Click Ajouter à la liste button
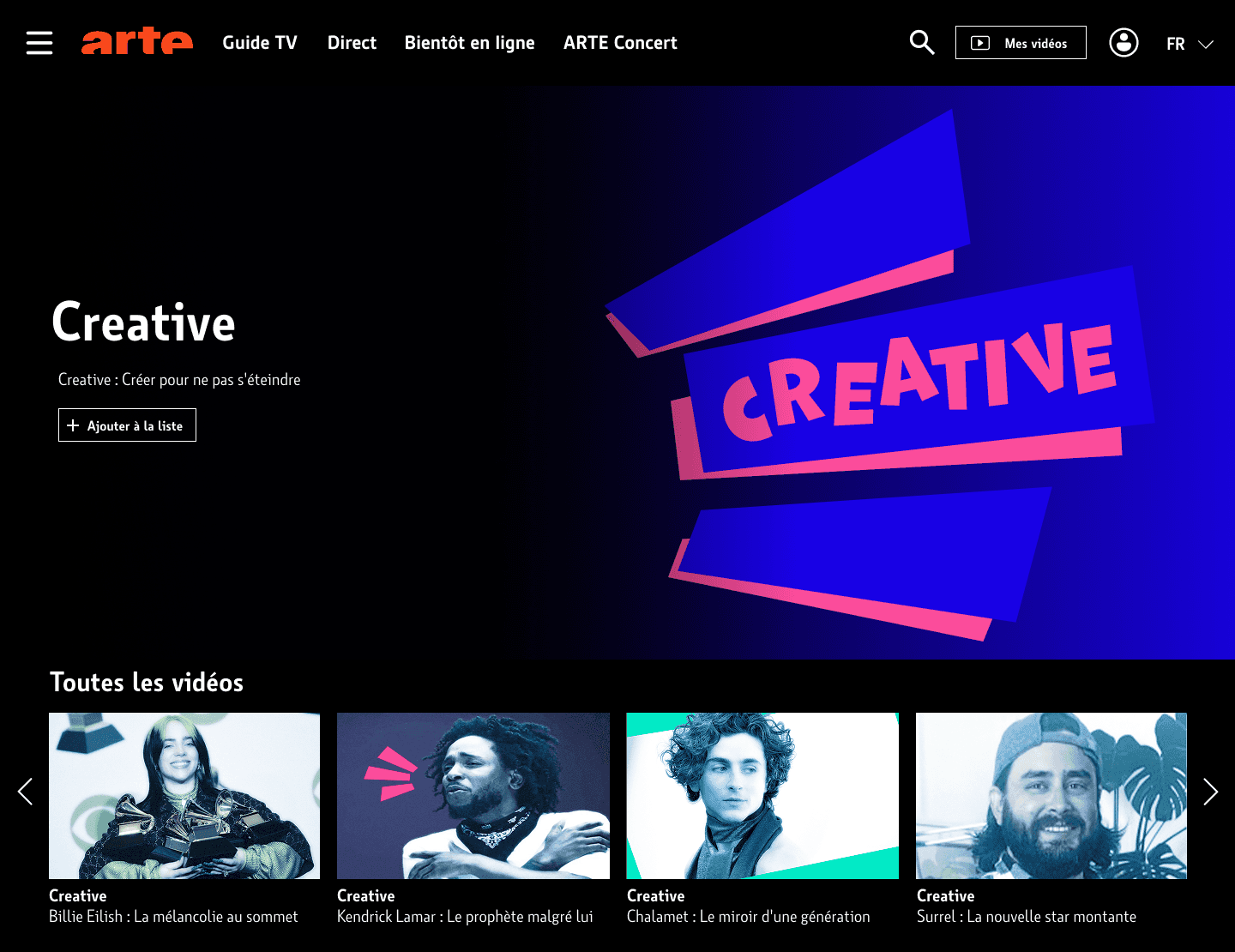Viewport: 1235px width, 952px height. (127, 425)
